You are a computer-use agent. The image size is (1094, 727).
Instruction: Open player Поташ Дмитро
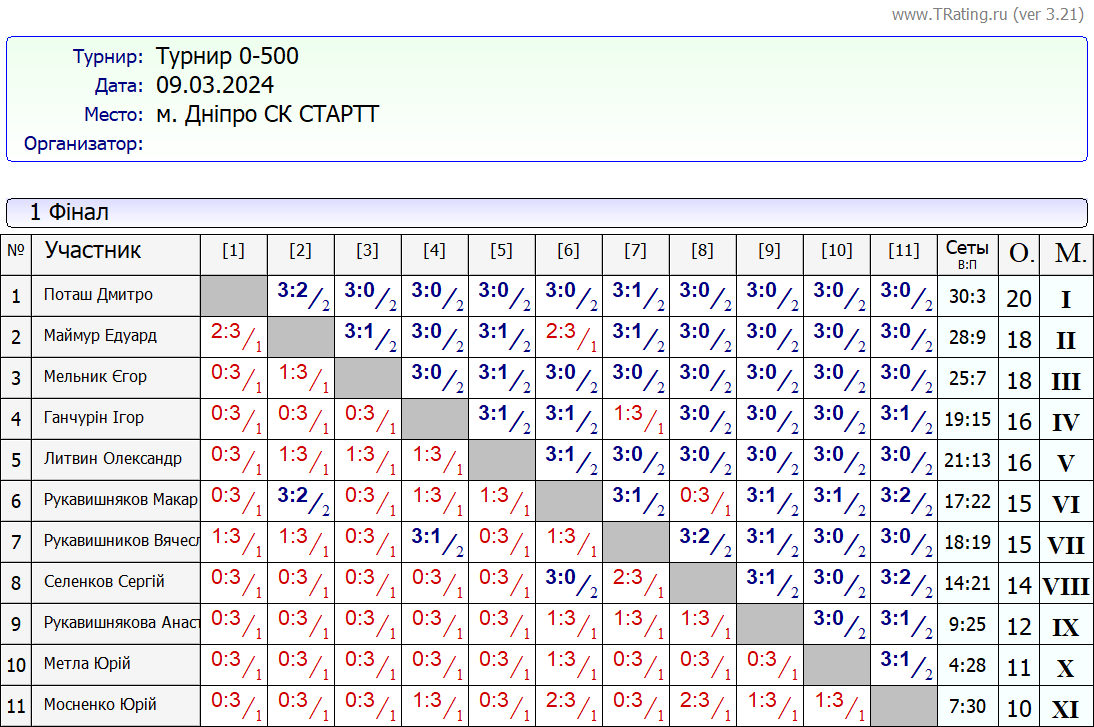(x=98, y=295)
